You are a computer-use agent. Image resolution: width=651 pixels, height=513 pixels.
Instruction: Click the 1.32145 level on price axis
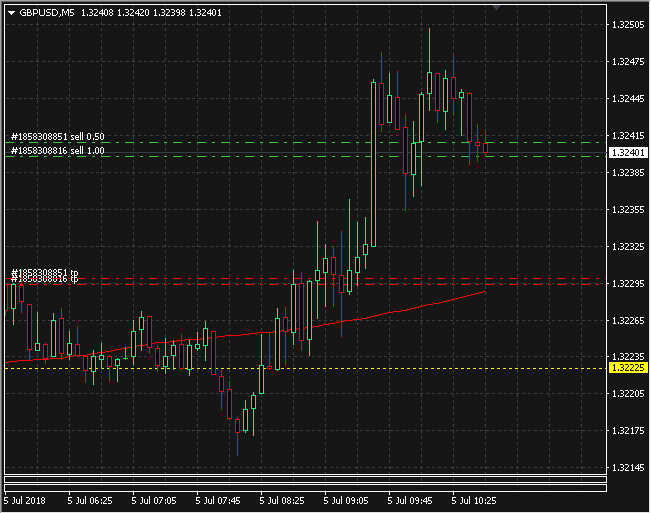click(627, 467)
